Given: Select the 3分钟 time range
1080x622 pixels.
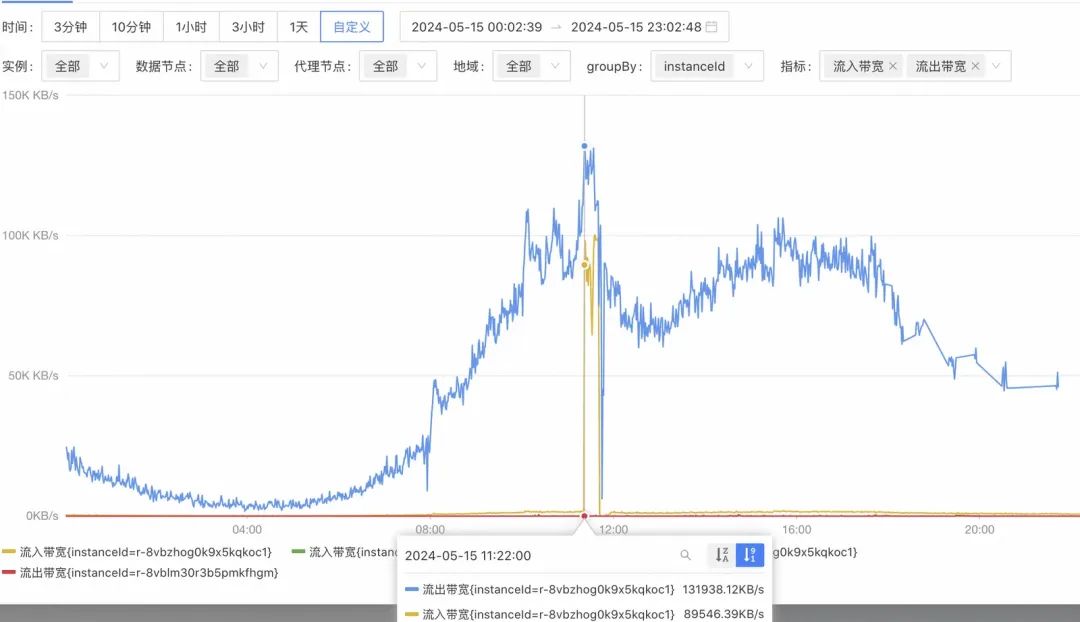Looking at the screenshot, I should (x=71, y=27).
